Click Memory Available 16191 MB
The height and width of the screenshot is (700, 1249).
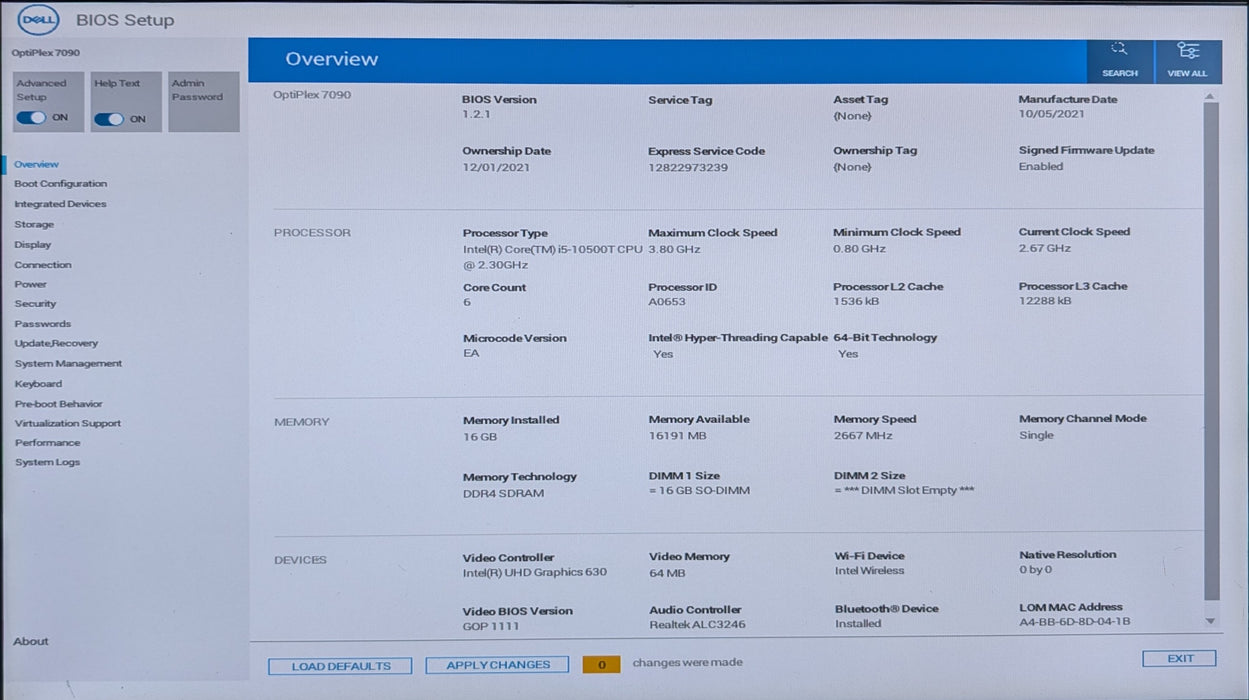pos(677,436)
